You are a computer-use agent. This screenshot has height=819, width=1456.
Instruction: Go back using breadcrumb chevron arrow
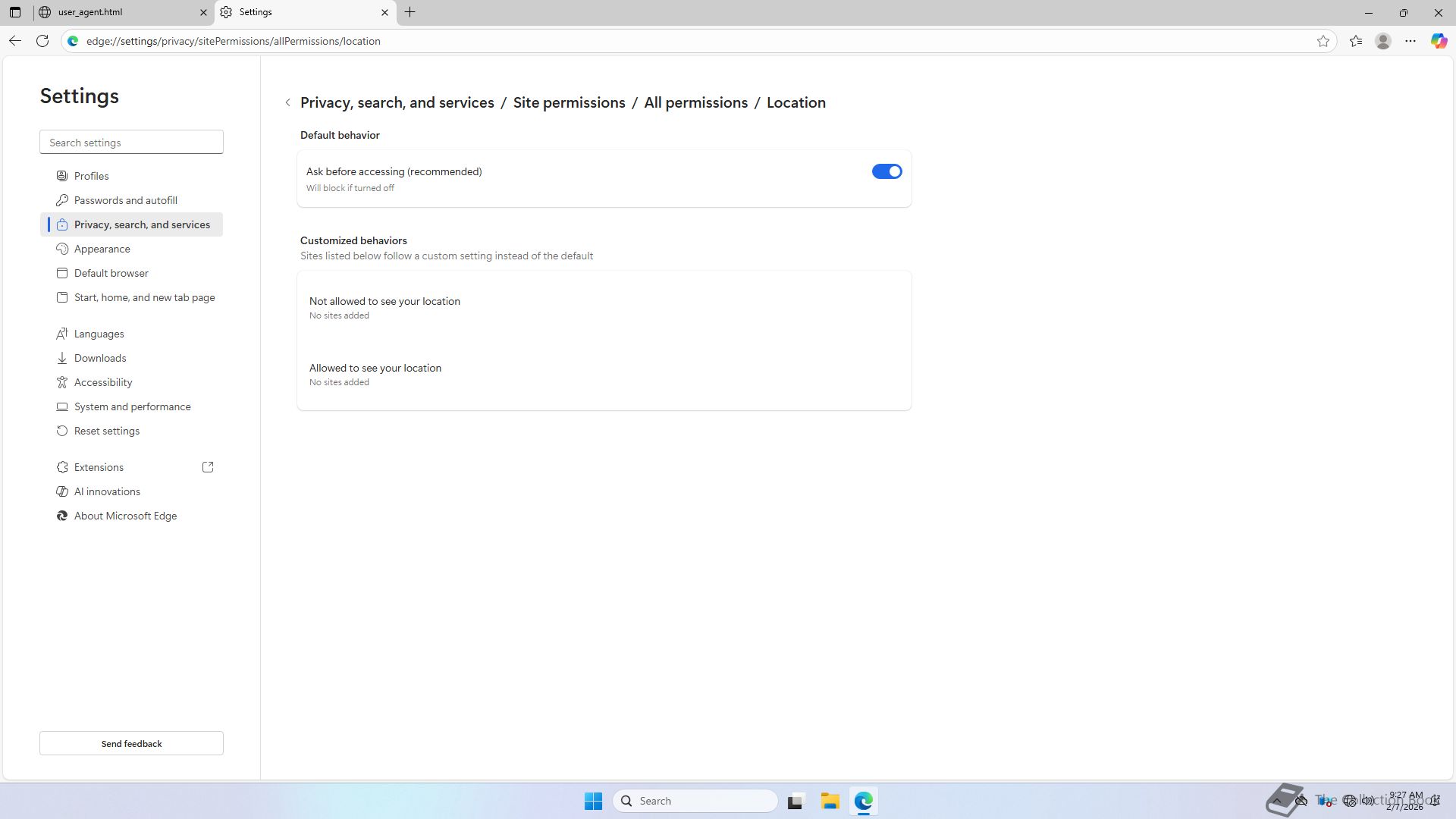point(288,102)
